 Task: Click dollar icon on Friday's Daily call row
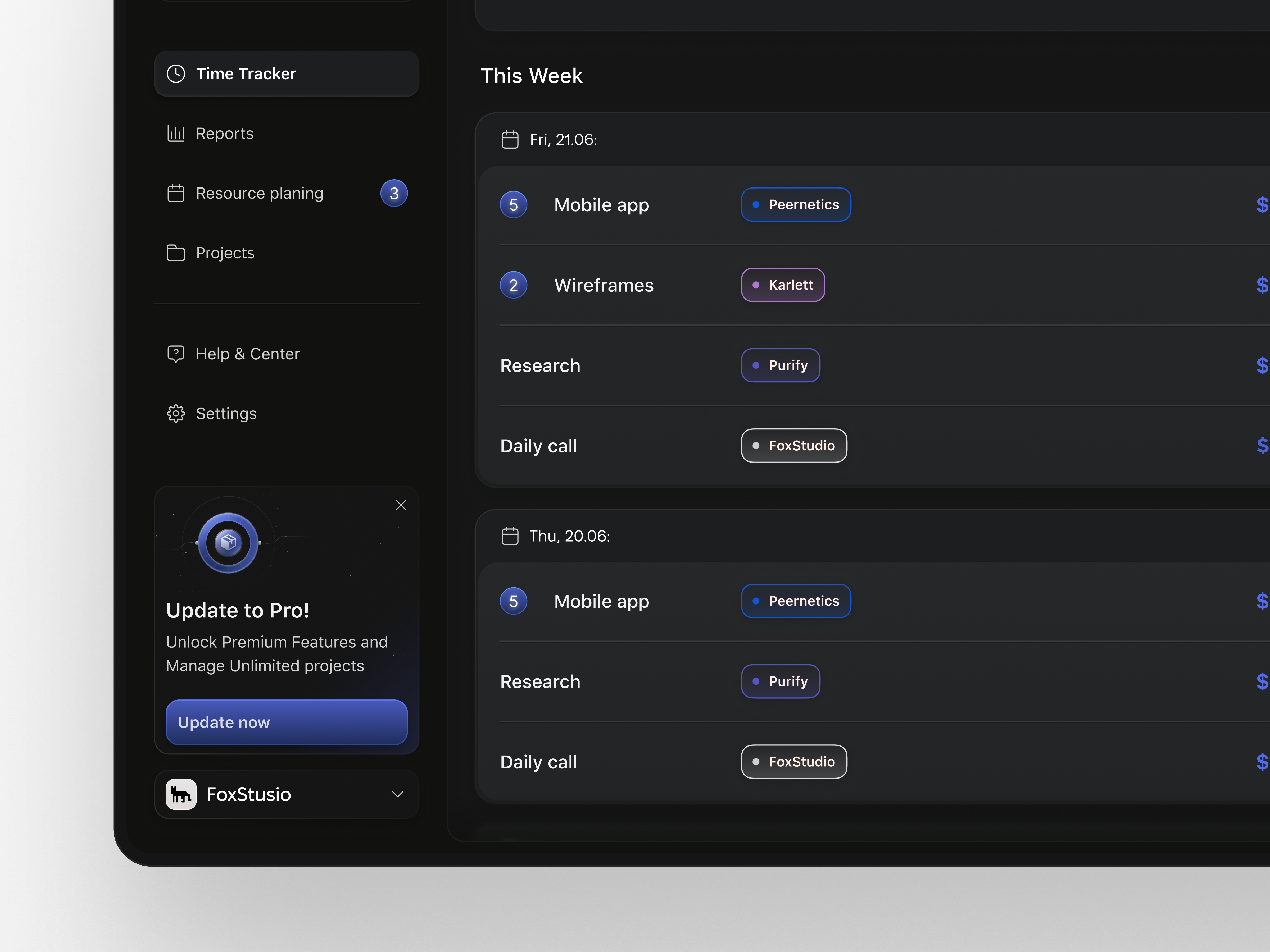coord(1262,446)
